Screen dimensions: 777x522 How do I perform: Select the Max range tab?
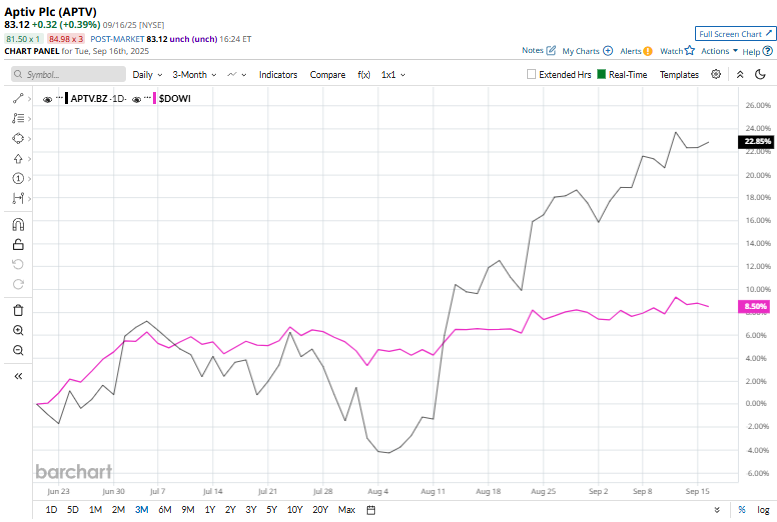click(346, 510)
